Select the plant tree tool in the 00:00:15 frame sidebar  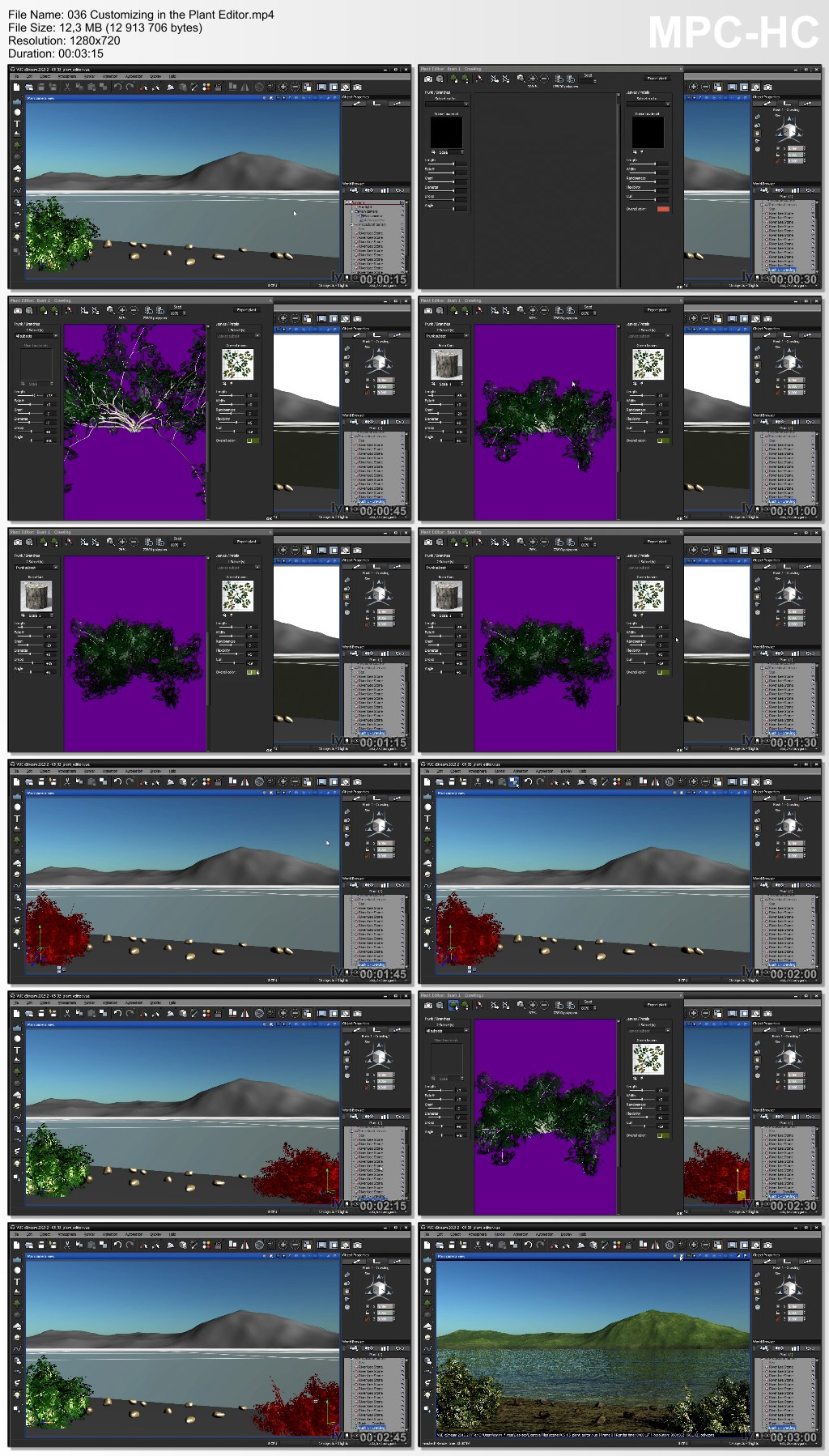[x=17, y=146]
